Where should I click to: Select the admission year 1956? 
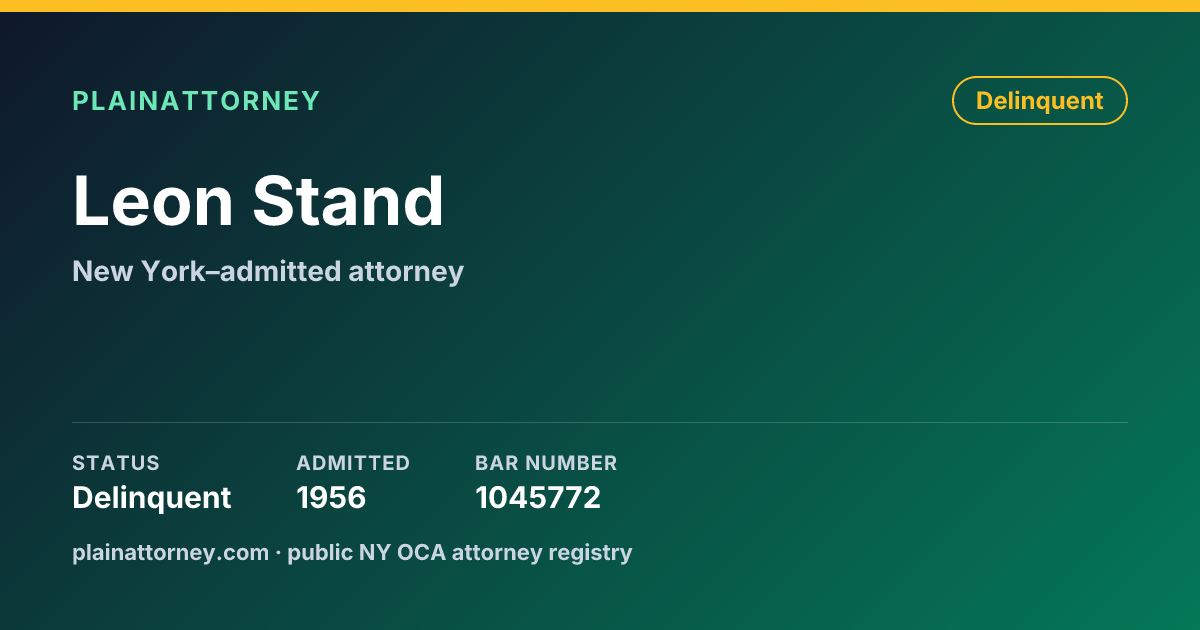click(x=331, y=497)
